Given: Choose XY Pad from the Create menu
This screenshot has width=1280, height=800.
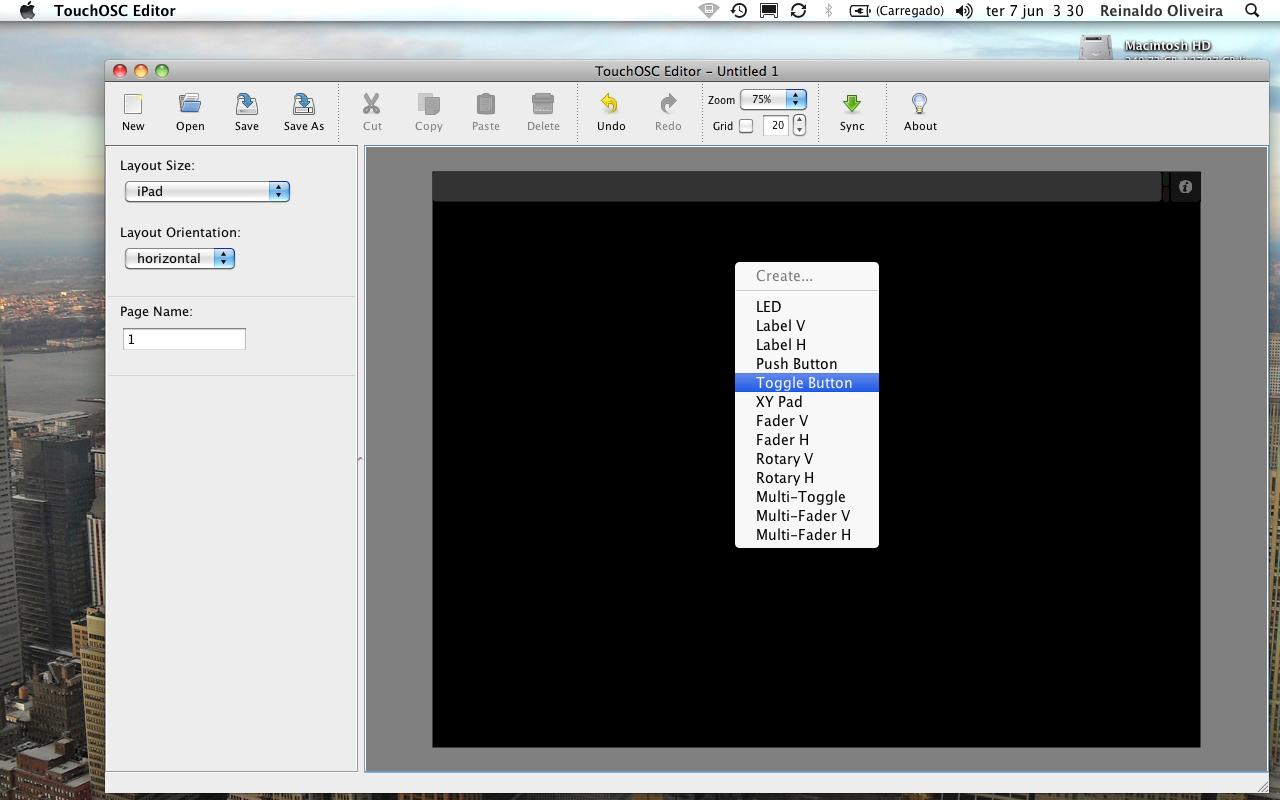Looking at the screenshot, I should 807,402.
